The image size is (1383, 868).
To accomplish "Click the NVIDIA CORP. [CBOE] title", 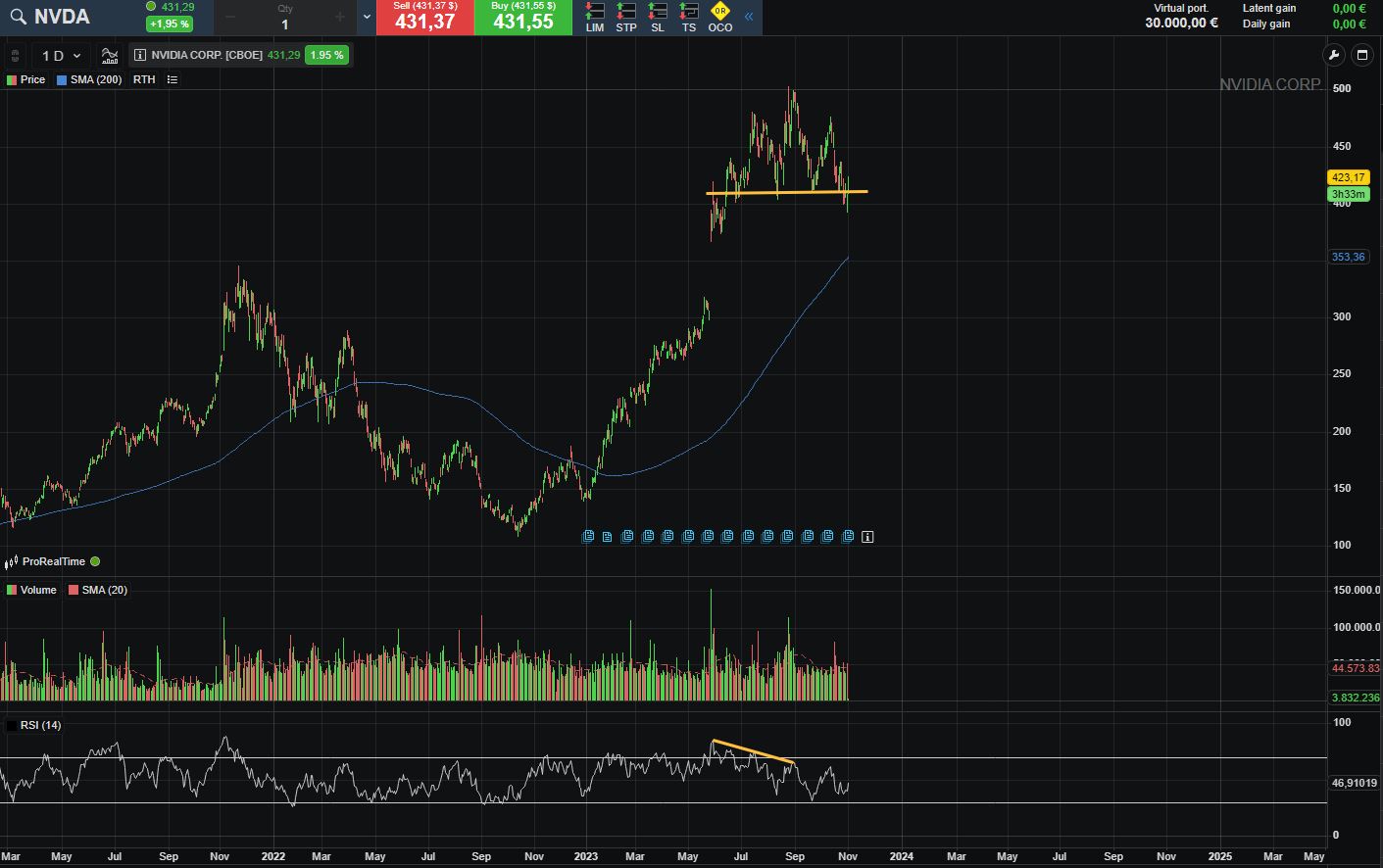I will click(207, 55).
